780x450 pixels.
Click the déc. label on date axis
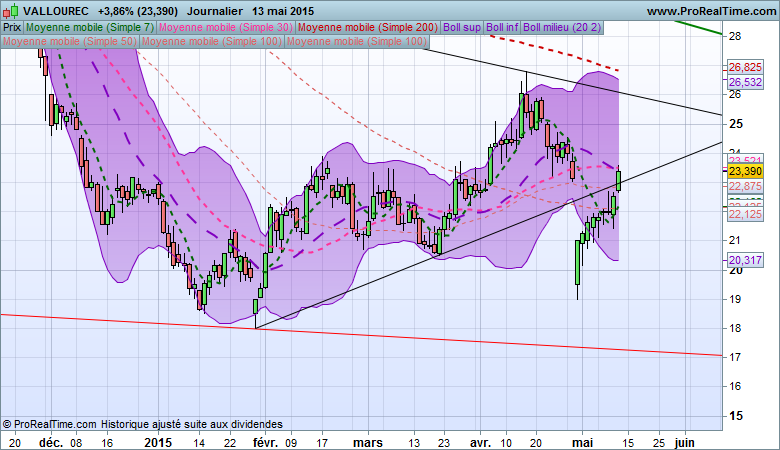51,443
